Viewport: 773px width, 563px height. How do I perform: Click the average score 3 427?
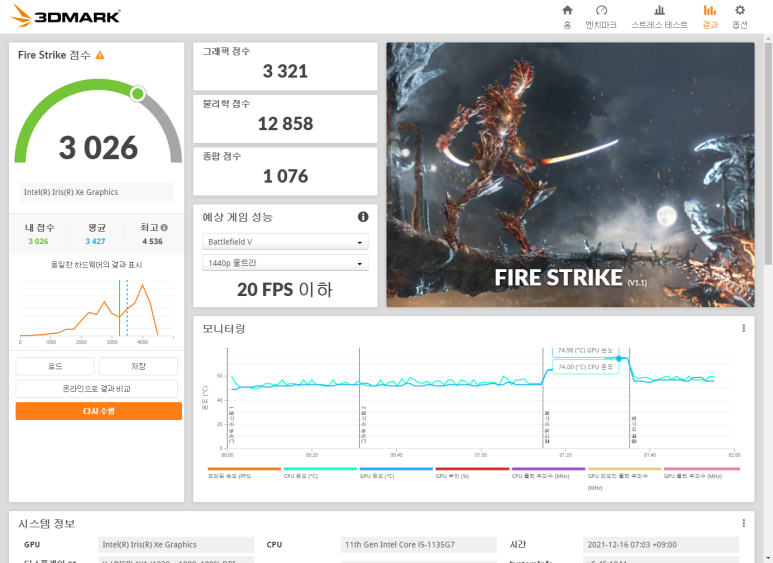[x=95, y=241]
